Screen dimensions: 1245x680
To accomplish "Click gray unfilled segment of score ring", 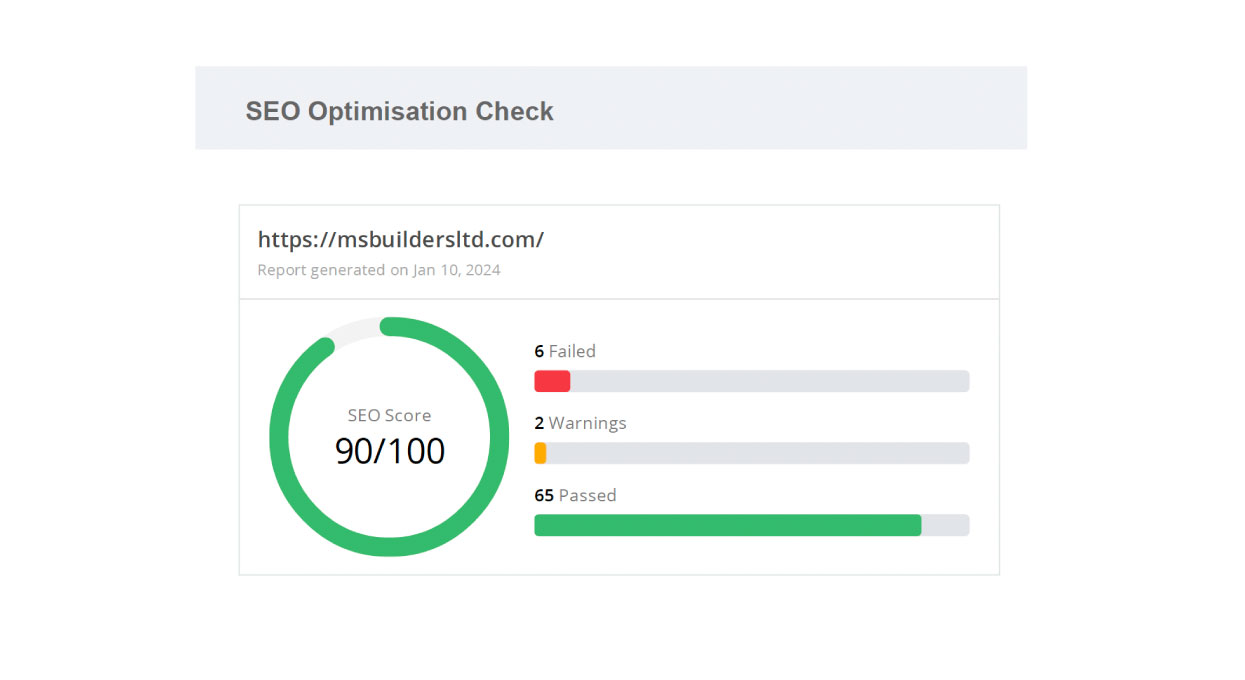I will [x=352, y=331].
